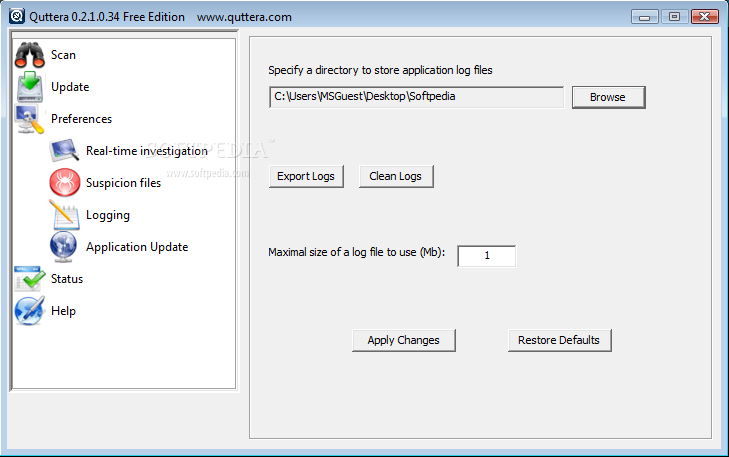Click the blue Help icon
729x457 pixels.
point(30,311)
